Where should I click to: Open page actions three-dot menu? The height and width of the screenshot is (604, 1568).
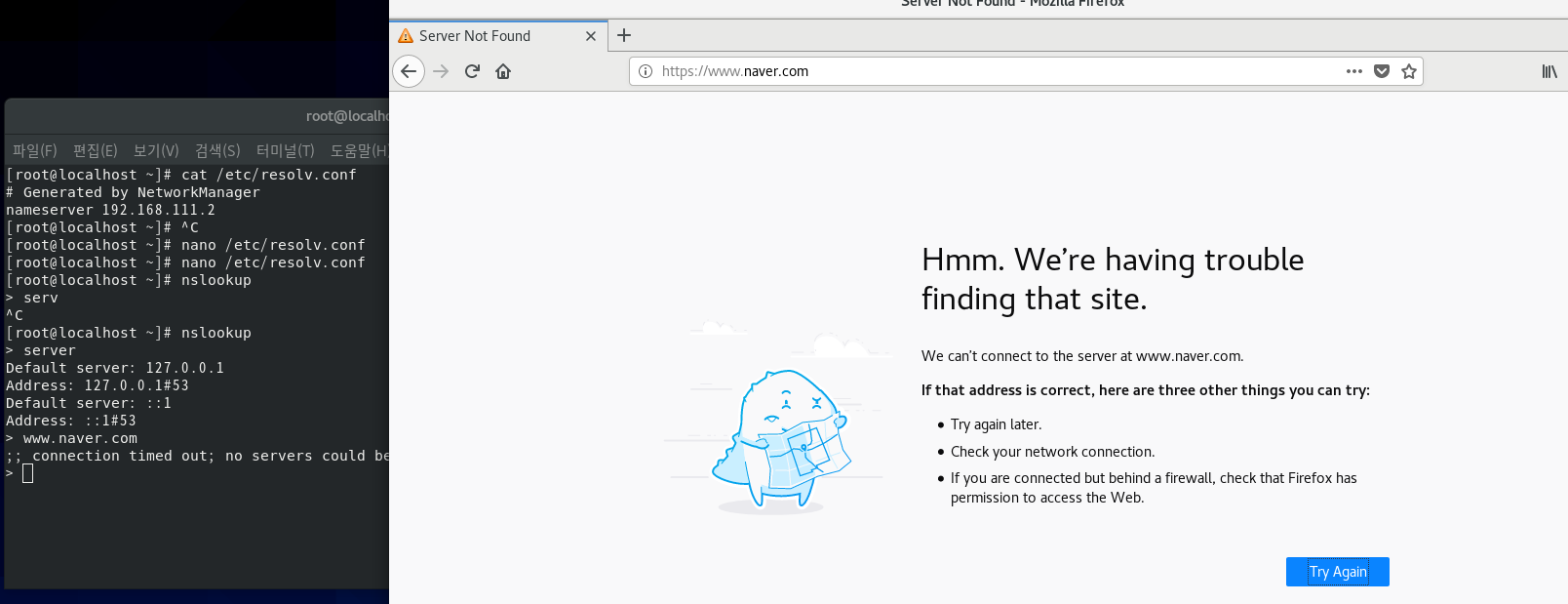coord(1354,71)
